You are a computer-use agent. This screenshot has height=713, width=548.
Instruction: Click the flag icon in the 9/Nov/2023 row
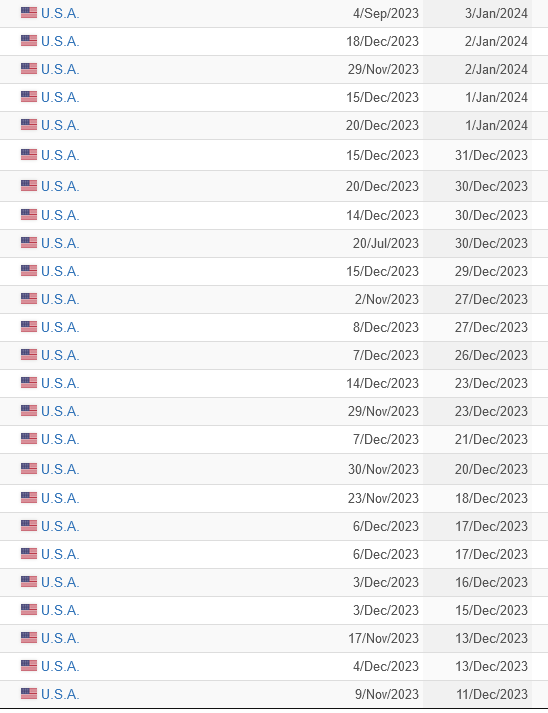(x=29, y=694)
